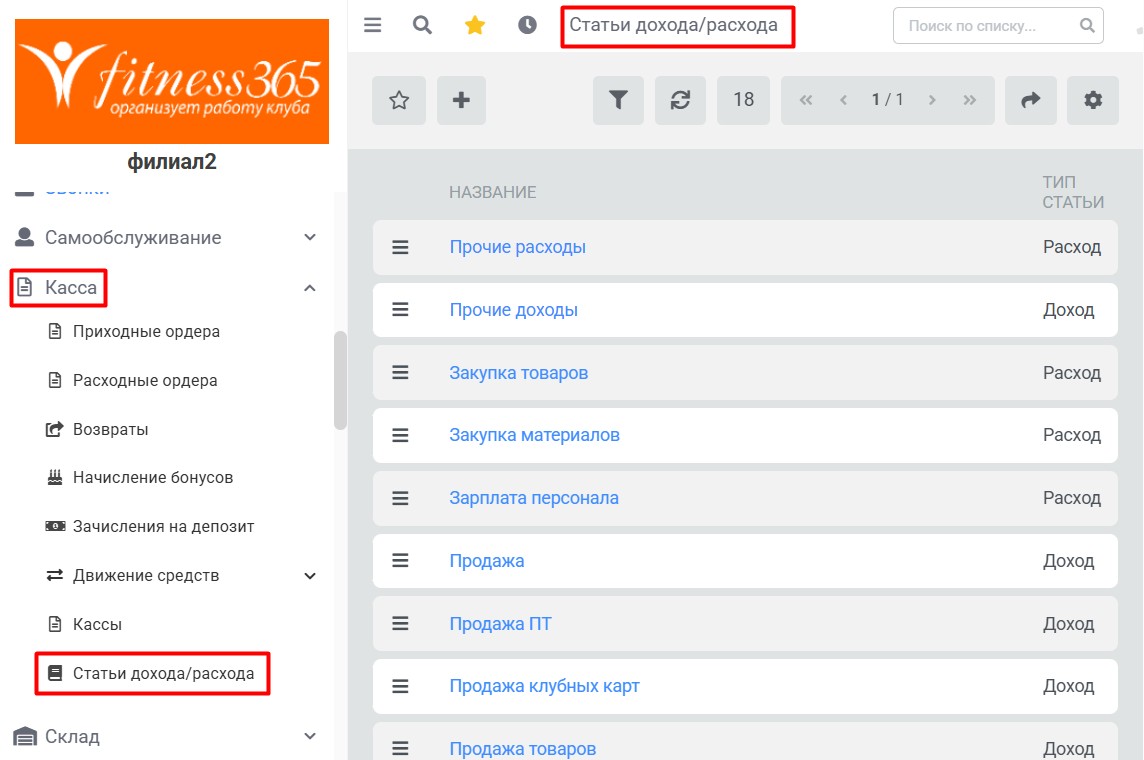Click the 'НАЗВАНИЕ' column header

pos(492,193)
